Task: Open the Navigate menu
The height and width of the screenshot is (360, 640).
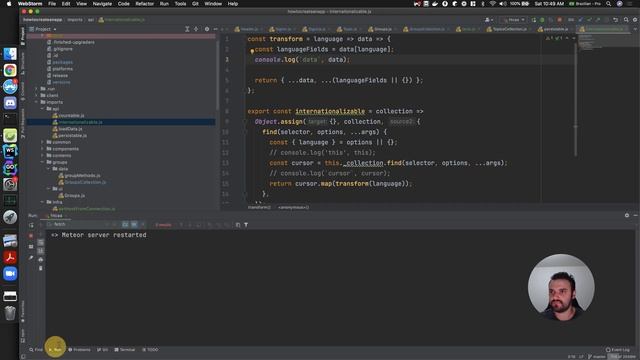Action: [102, 4]
